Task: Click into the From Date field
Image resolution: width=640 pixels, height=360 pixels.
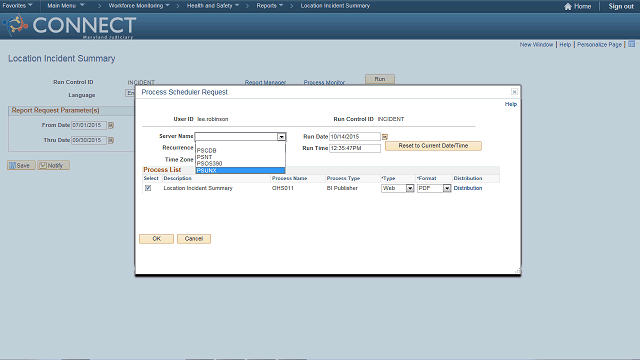Action: click(x=89, y=125)
